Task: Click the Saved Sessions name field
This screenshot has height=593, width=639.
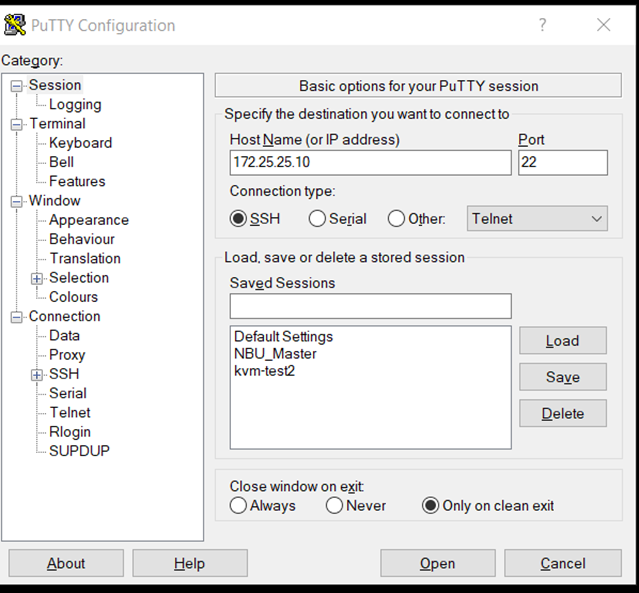Action: coord(370,306)
